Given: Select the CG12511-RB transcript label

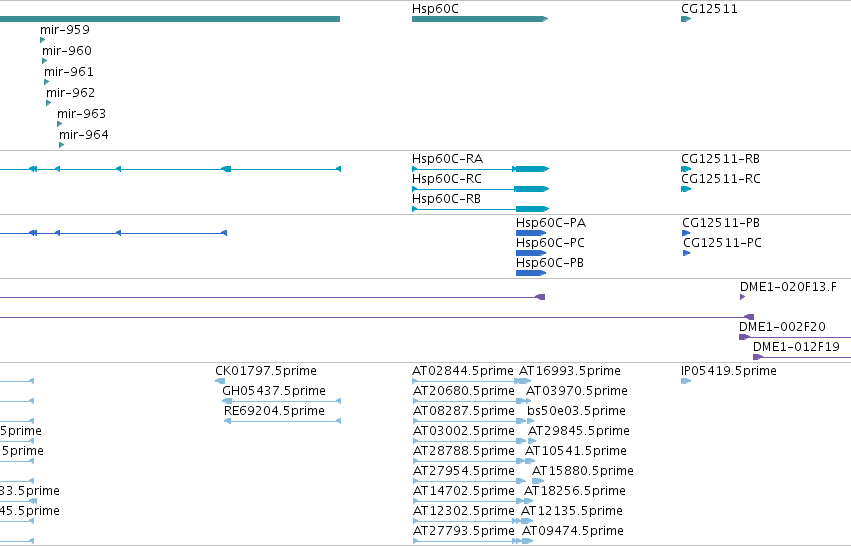Looking at the screenshot, I should 720,159.
